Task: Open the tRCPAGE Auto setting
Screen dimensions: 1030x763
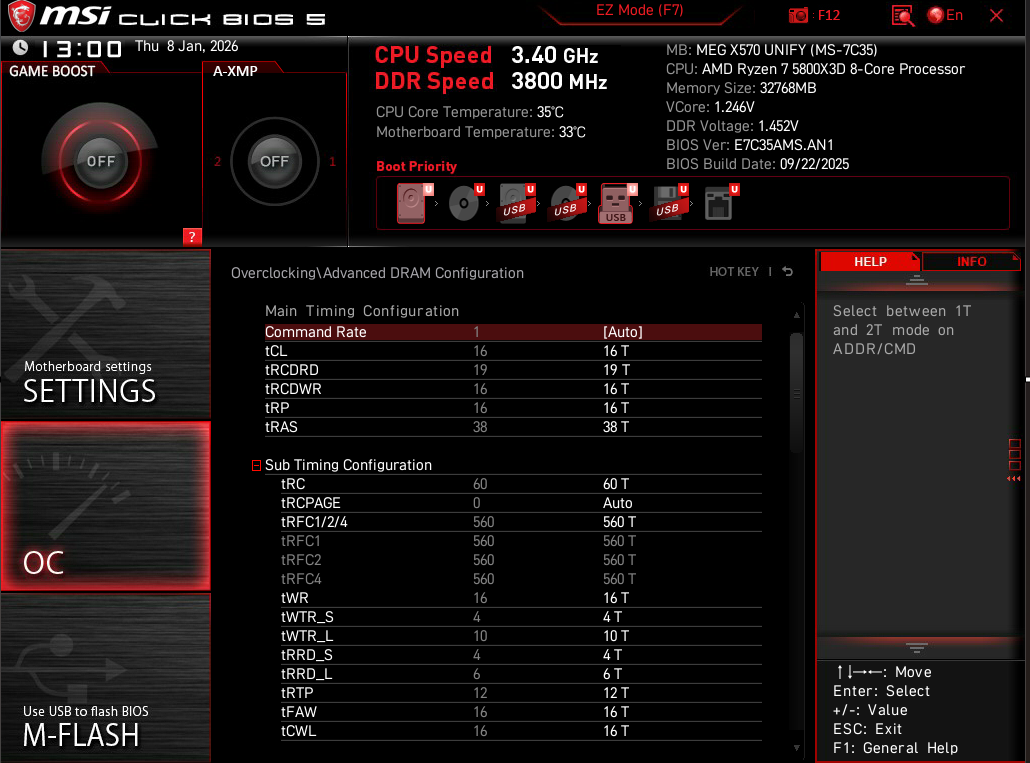Action: click(617, 504)
